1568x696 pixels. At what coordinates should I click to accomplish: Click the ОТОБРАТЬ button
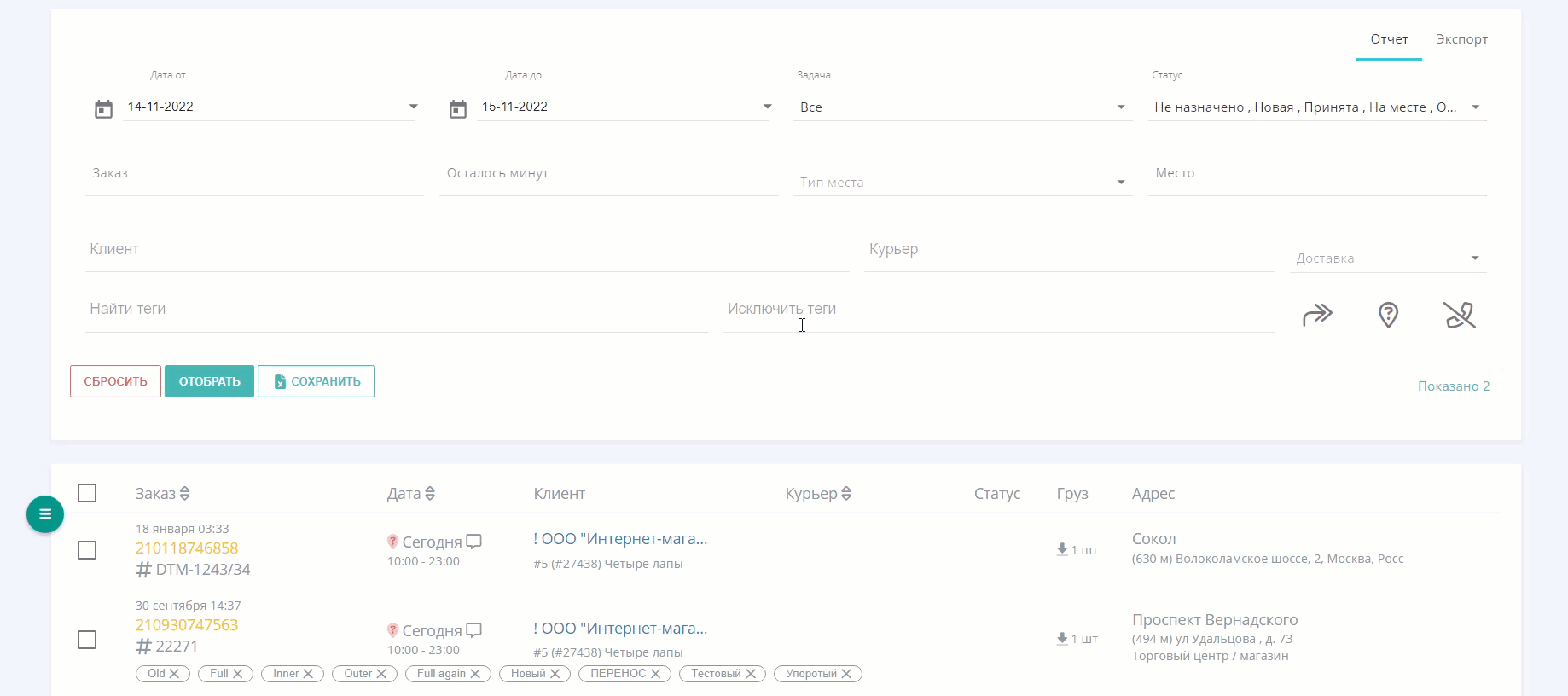[x=209, y=381]
